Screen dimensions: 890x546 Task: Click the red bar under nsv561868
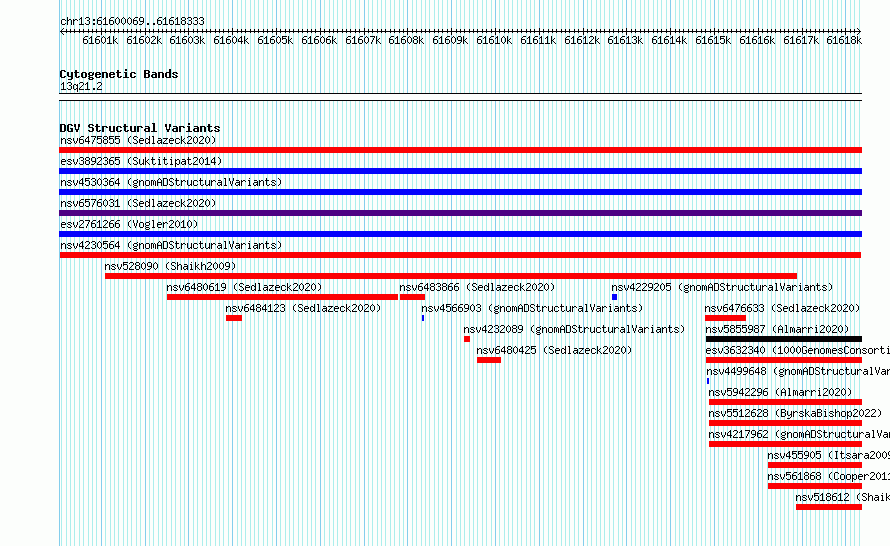(x=815, y=486)
